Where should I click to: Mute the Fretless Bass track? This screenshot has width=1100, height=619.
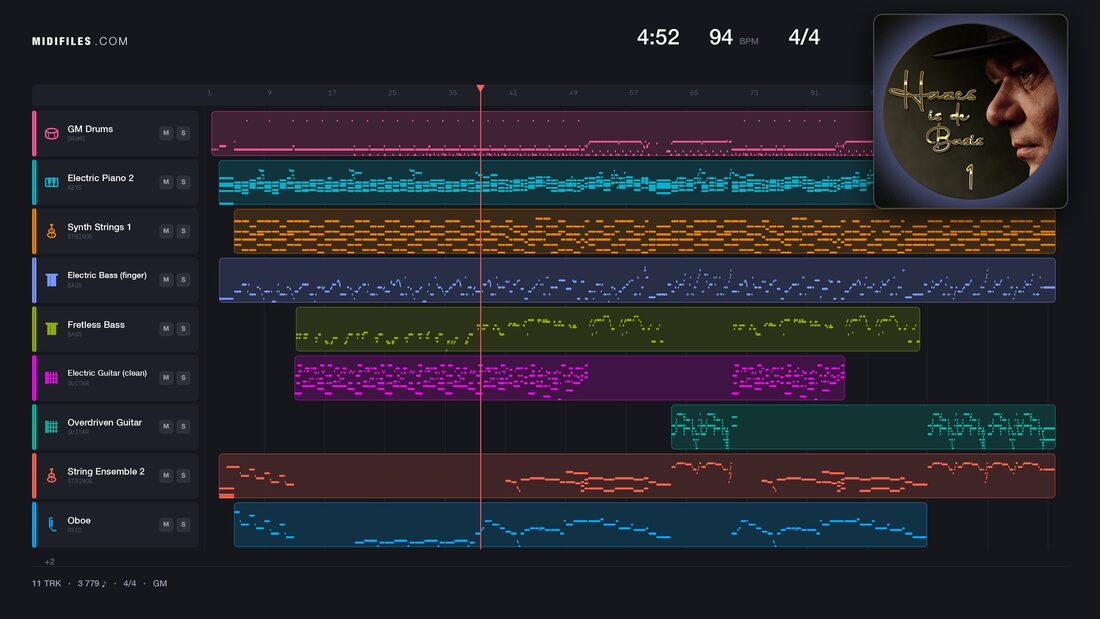point(166,328)
